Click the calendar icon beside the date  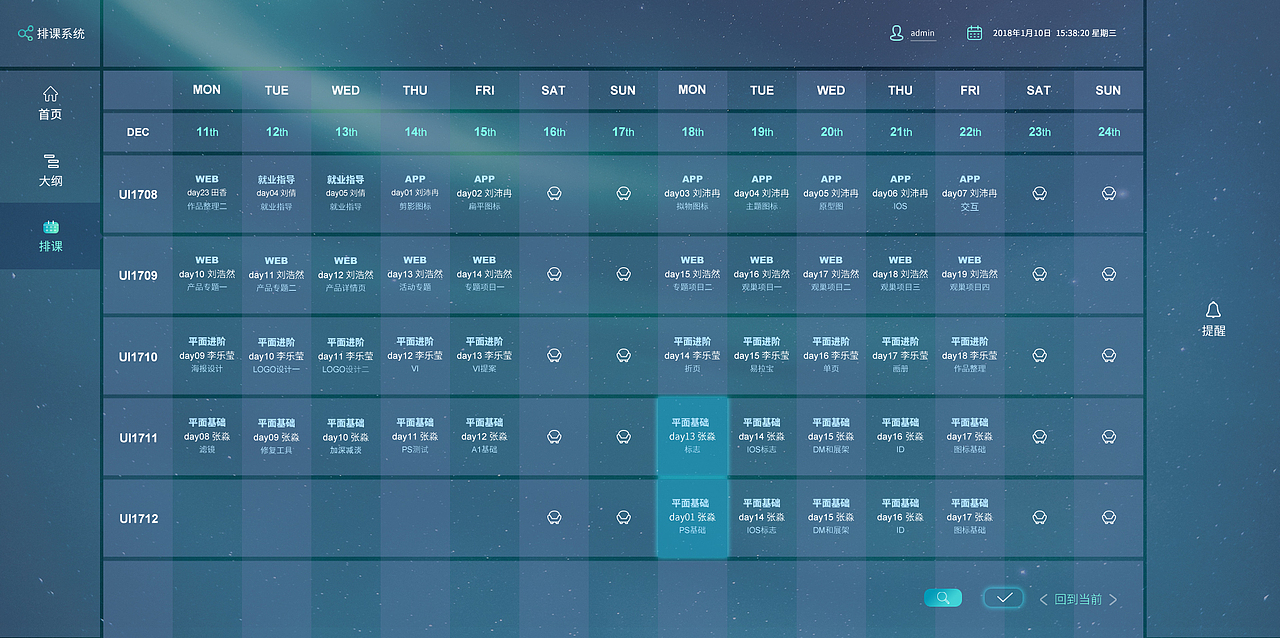click(974, 33)
